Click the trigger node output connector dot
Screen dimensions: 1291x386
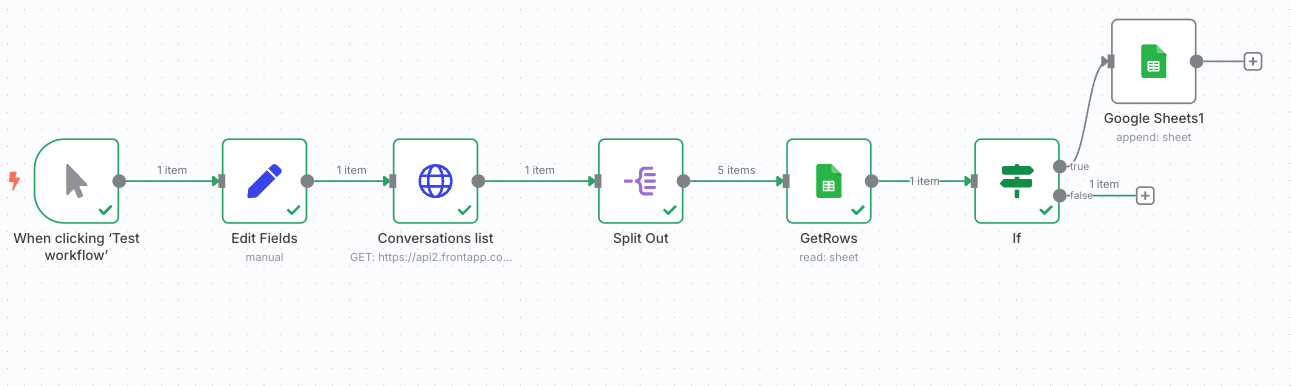point(119,181)
